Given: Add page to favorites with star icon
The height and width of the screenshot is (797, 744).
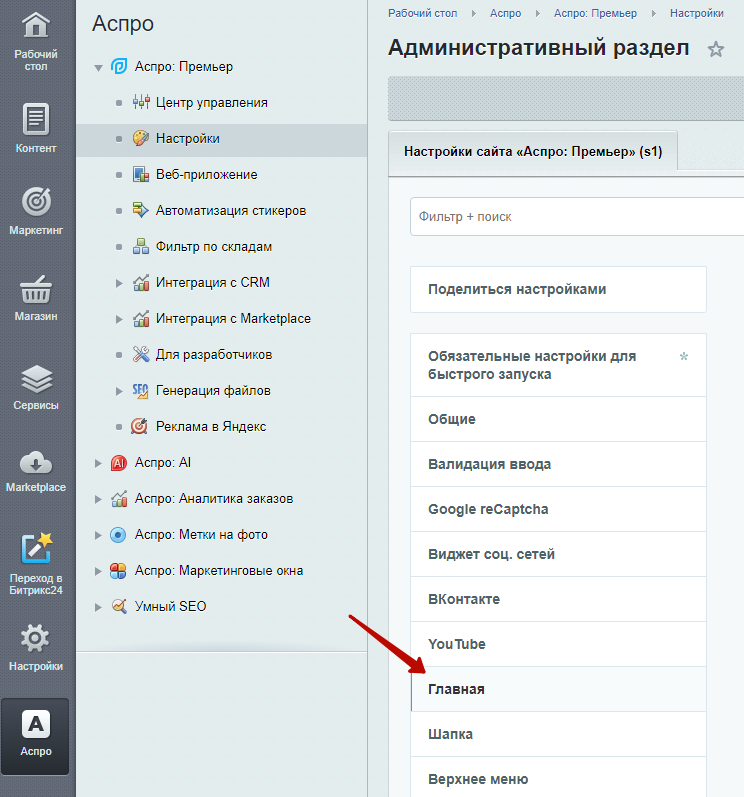Looking at the screenshot, I should [x=716, y=49].
